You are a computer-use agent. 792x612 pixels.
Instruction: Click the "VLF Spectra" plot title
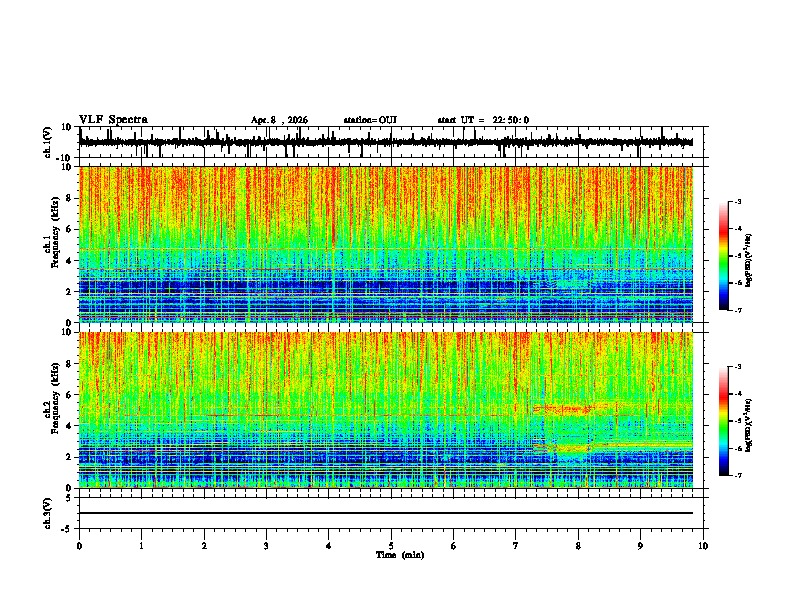113,120
